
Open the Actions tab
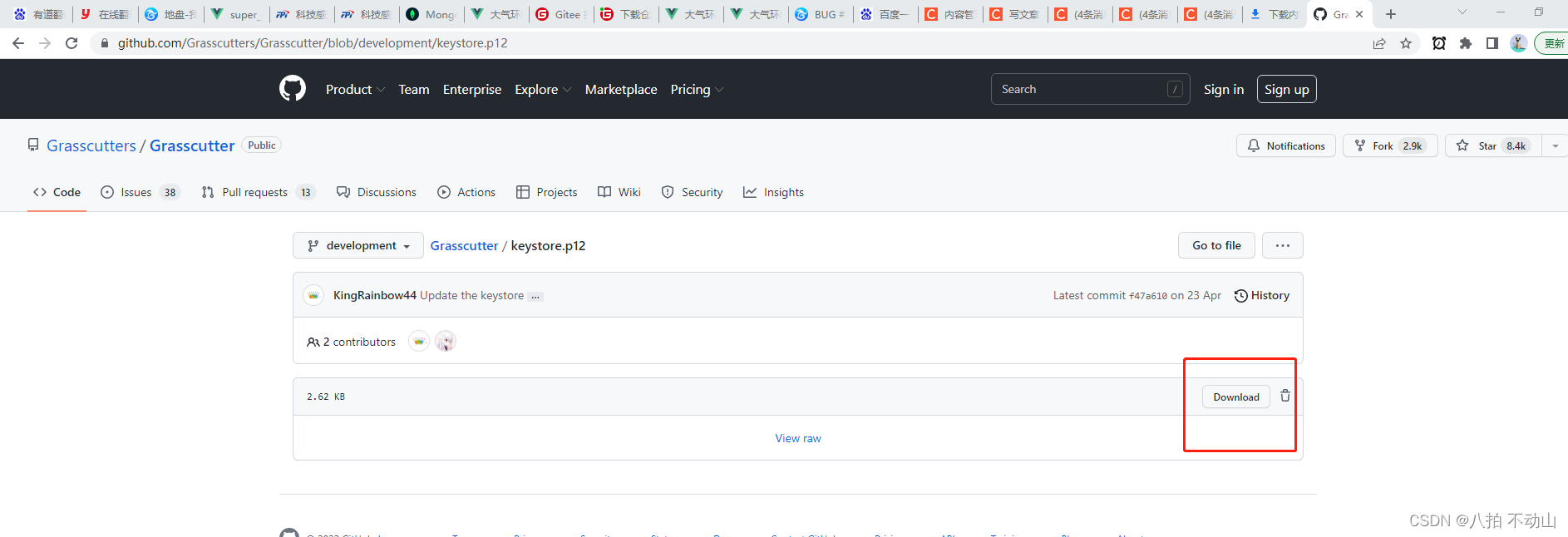[x=466, y=192]
